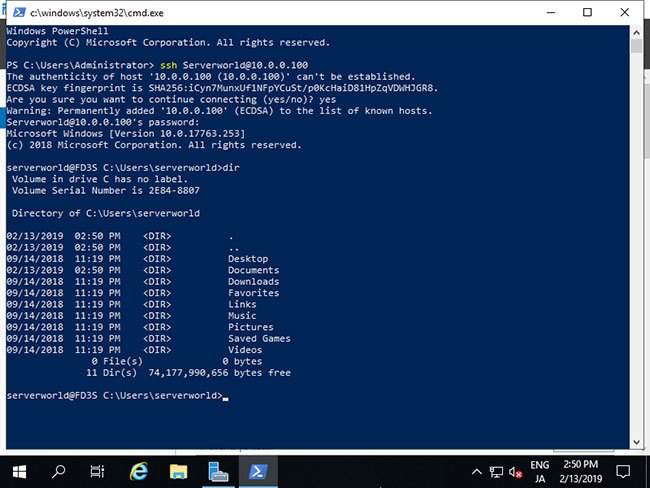Click the yellow 'ssh' command text

pyautogui.click(x=168, y=65)
